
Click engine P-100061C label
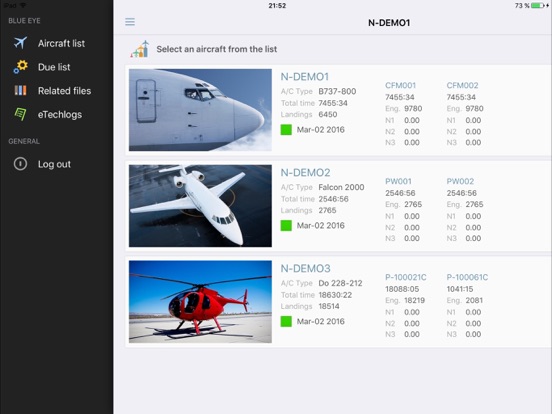point(467,277)
